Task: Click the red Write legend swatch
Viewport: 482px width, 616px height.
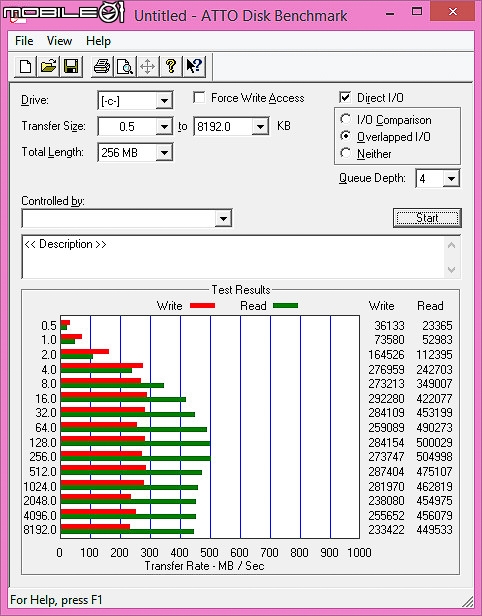Action: click(202, 306)
